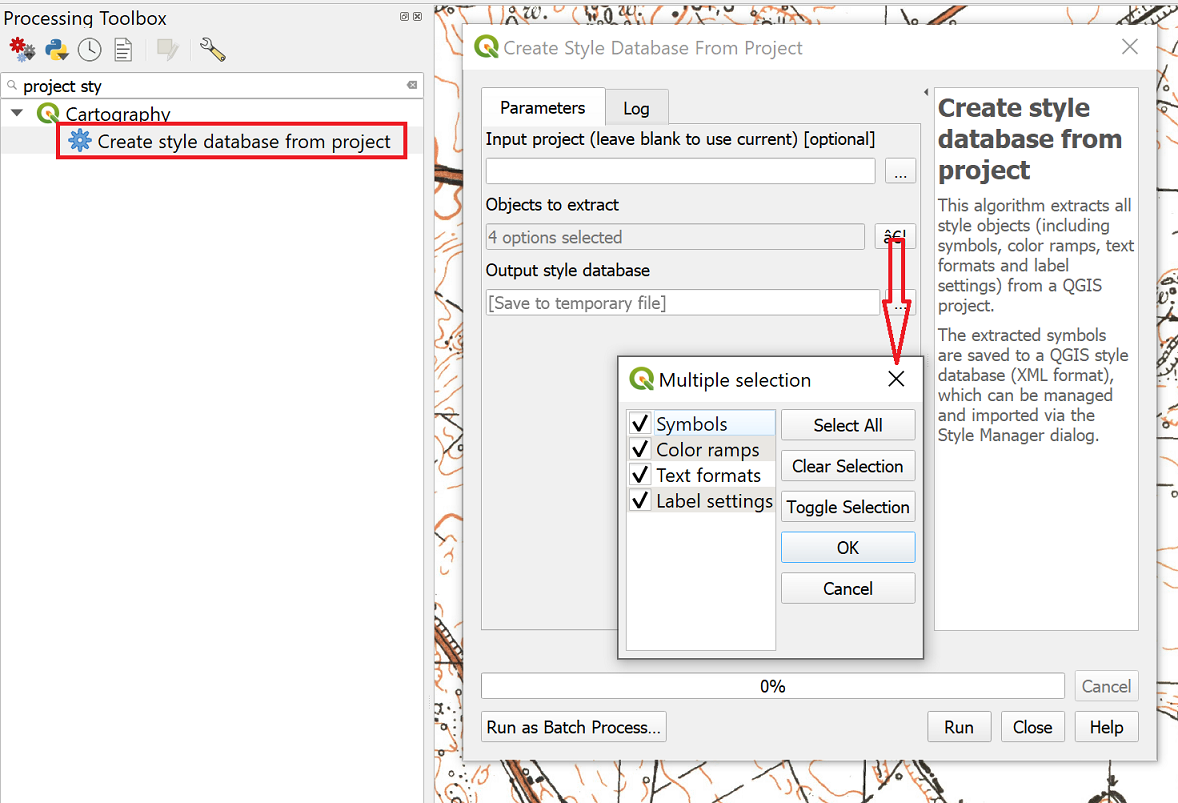Image resolution: width=1178 pixels, height=803 pixels.
Task: Browse for an input project file
Action: coord(900,172)
